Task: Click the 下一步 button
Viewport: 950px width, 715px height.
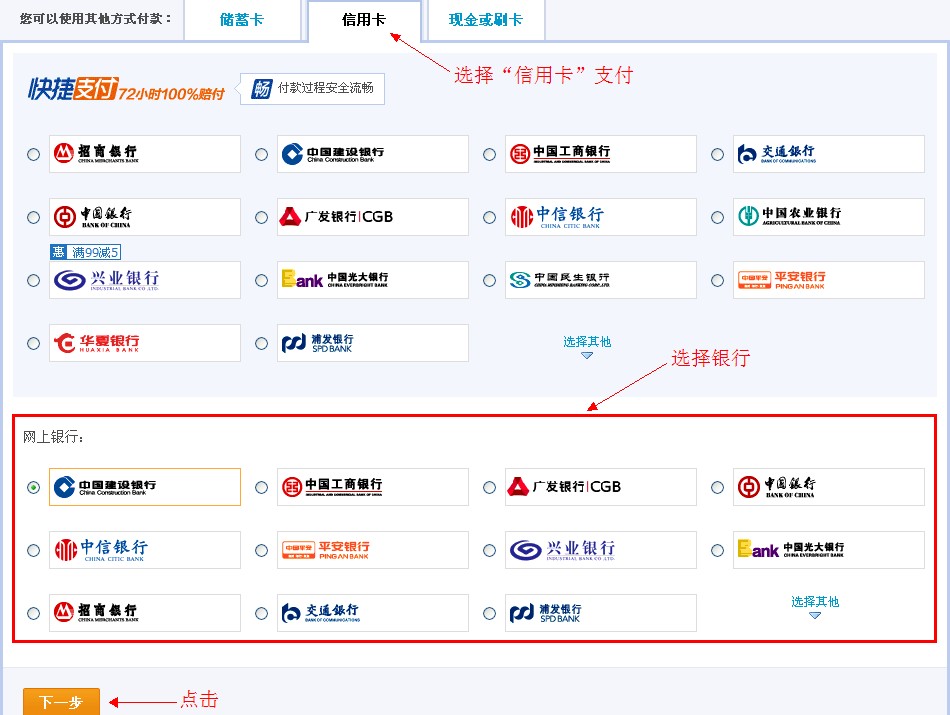Action: click(61, 702)
